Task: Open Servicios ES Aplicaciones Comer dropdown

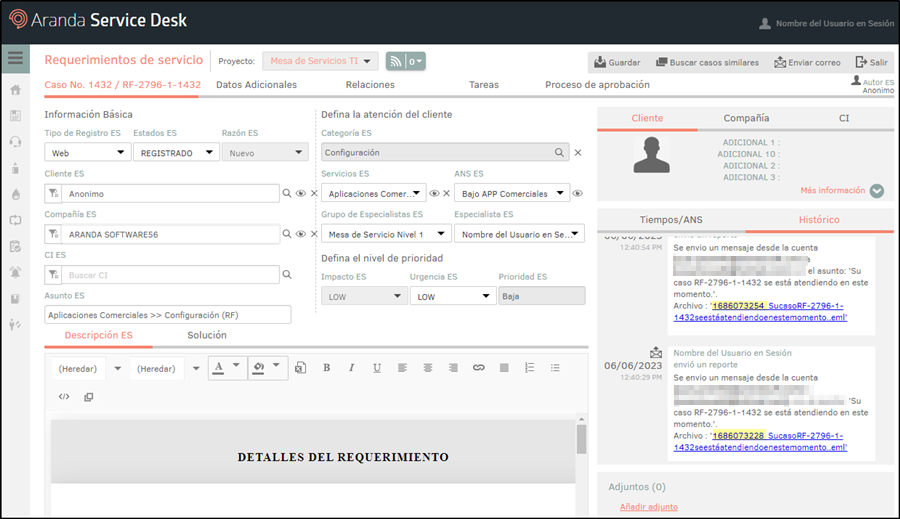Action: point(374,193)
